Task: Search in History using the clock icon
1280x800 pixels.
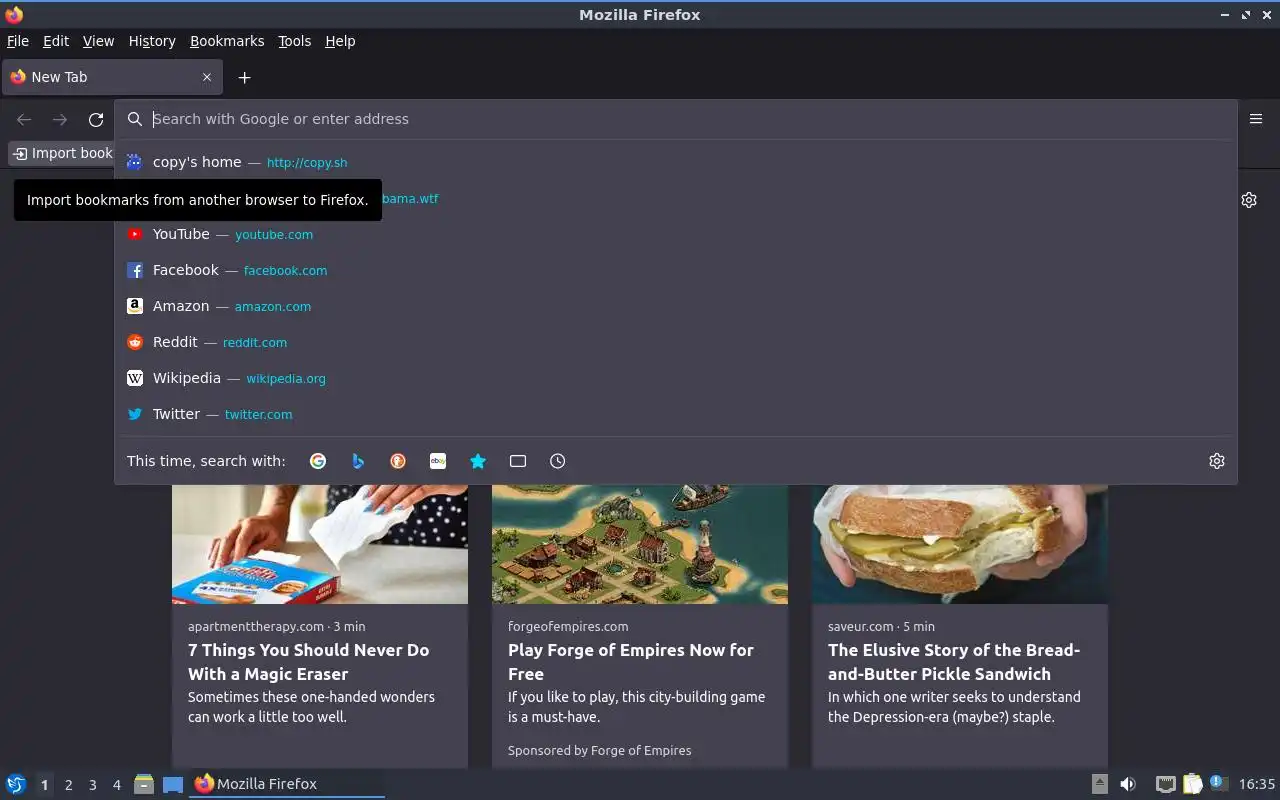Action: pyautogui.click(x=558, y=461)
